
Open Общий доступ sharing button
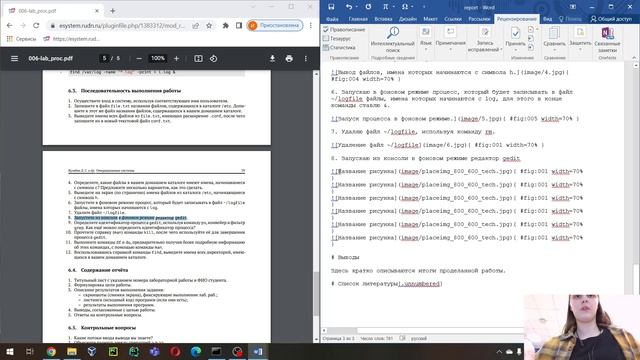click(x=611, y=19)
